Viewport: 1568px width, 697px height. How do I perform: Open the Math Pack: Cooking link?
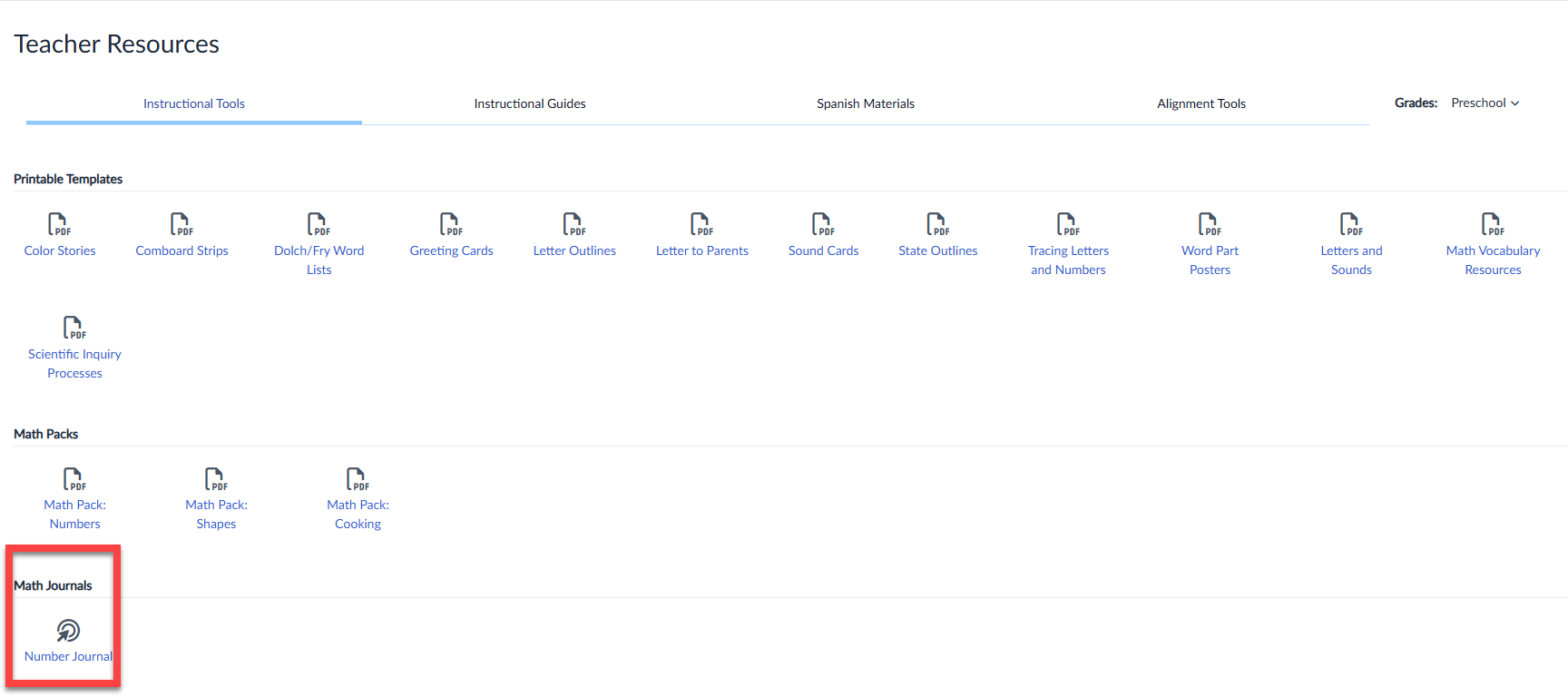pyautogui.click(x=358, y=515)
